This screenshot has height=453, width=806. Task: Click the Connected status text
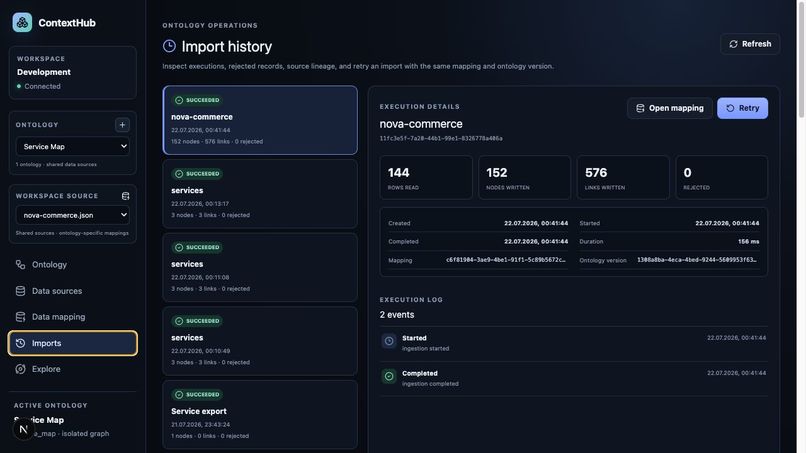pos(42,86)
